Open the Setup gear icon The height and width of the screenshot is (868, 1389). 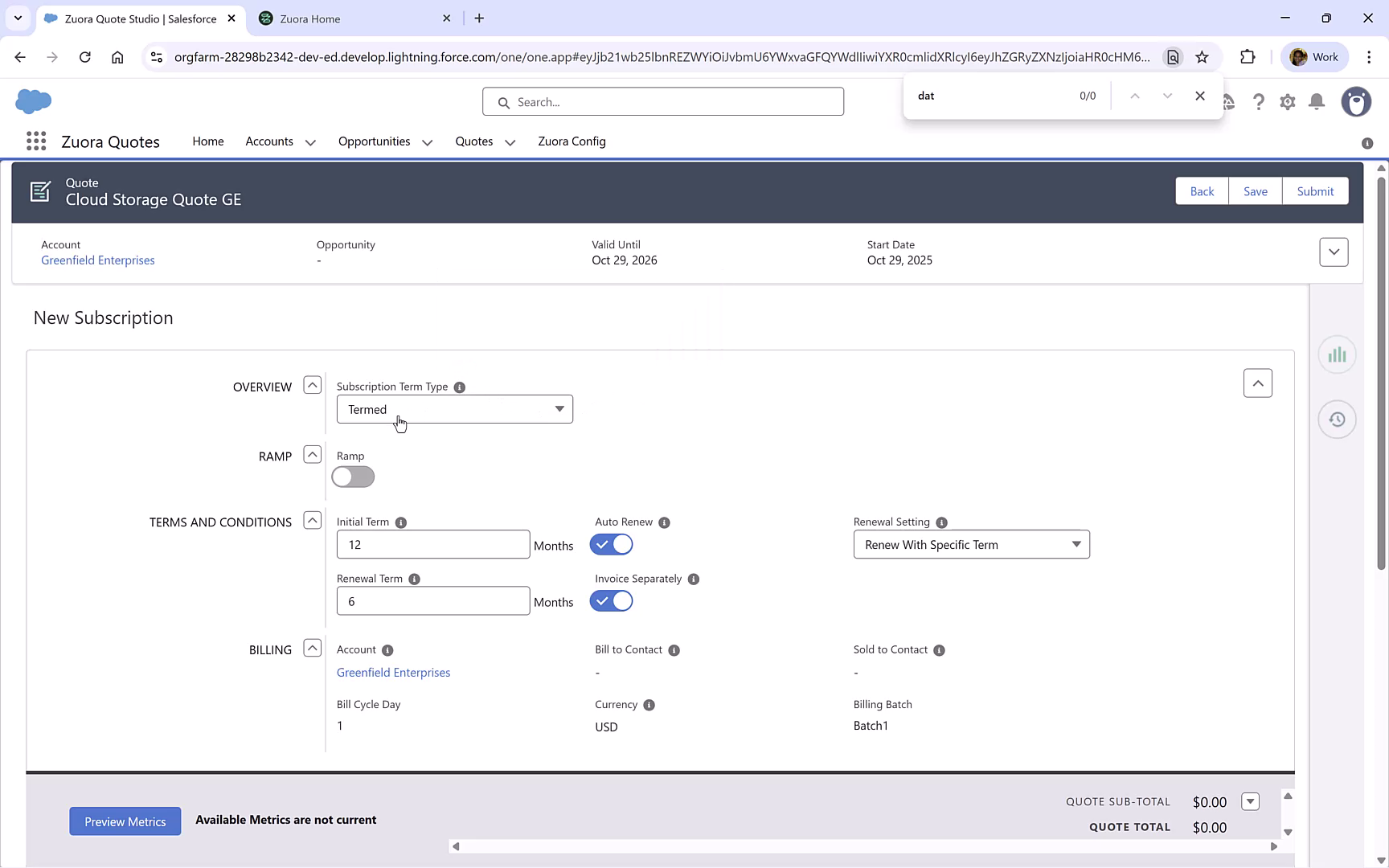pos(1287,102)
